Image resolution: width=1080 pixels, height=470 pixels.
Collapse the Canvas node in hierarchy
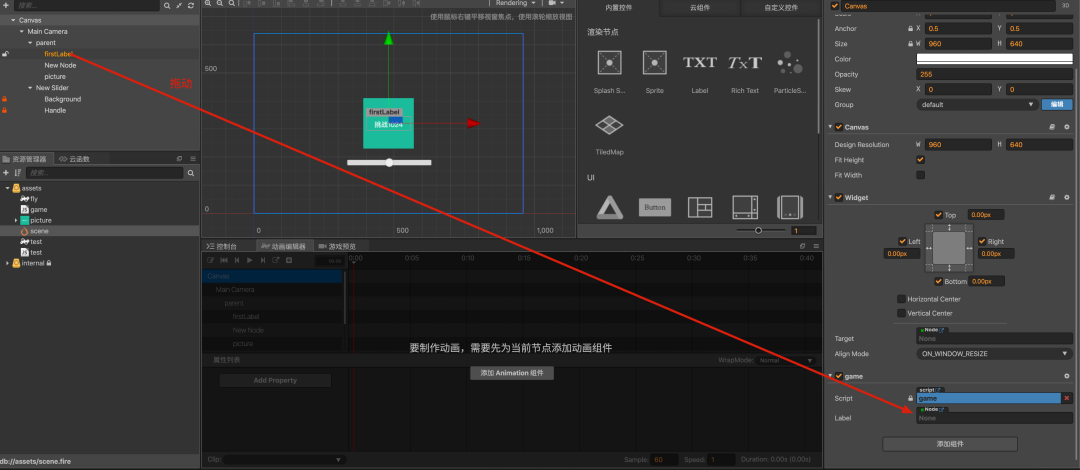(14, 20)
